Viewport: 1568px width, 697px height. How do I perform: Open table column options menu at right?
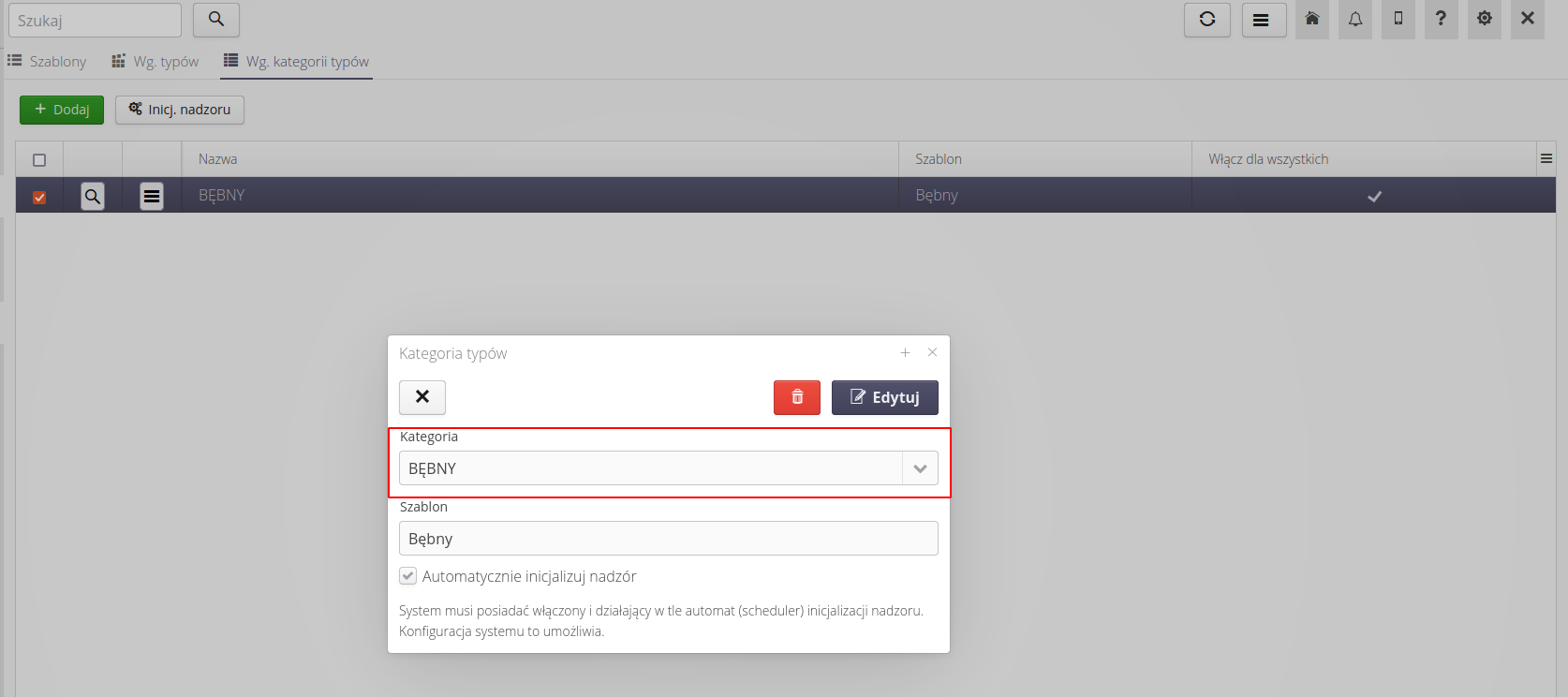coord(1546,159)
